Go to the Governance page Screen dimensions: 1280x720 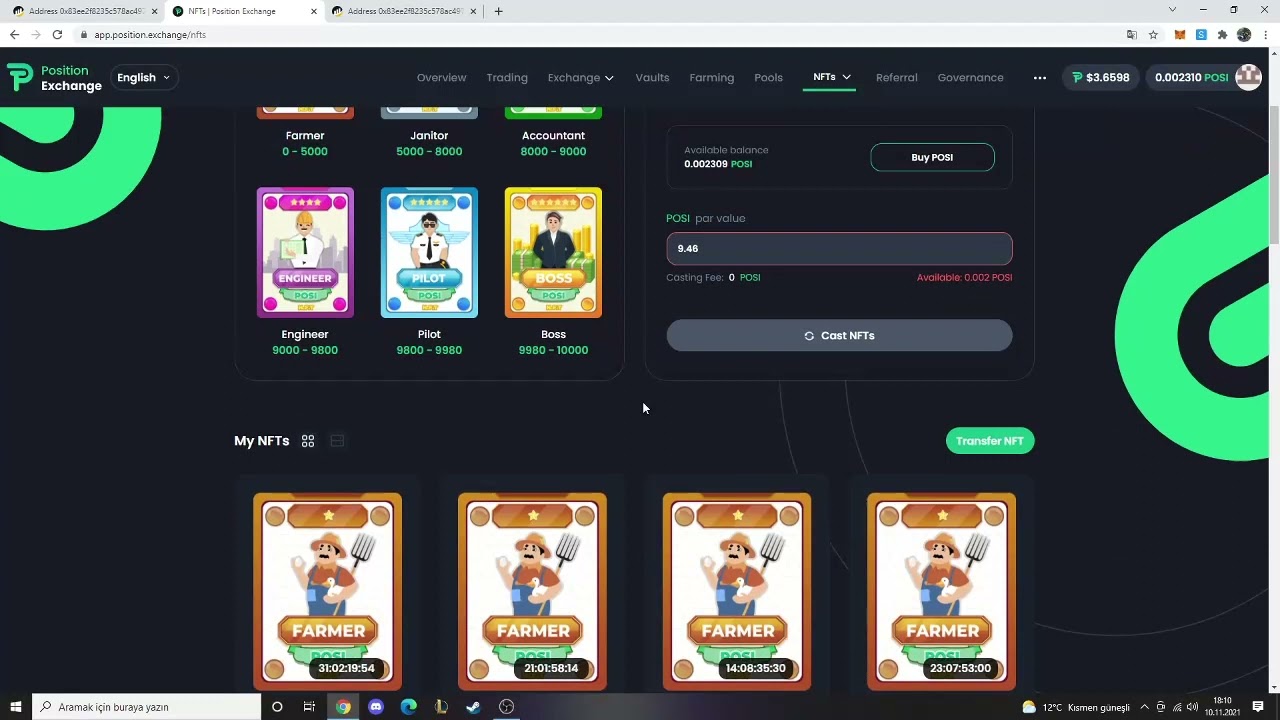pyautogui.click(x=970, y=78)
